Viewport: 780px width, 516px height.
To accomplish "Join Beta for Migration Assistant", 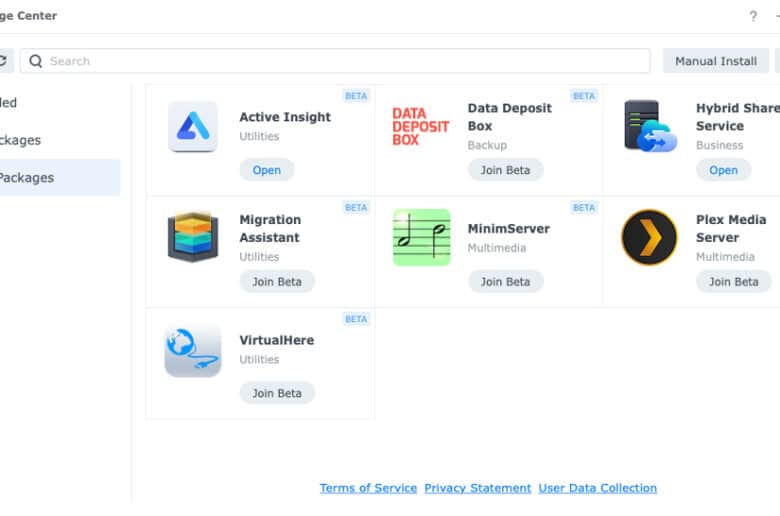I will (277, 282).
